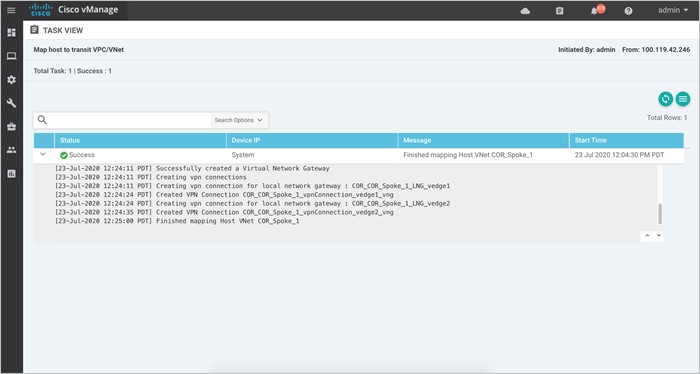
Task: Open the Search Options dropdown
Action: 238,120
